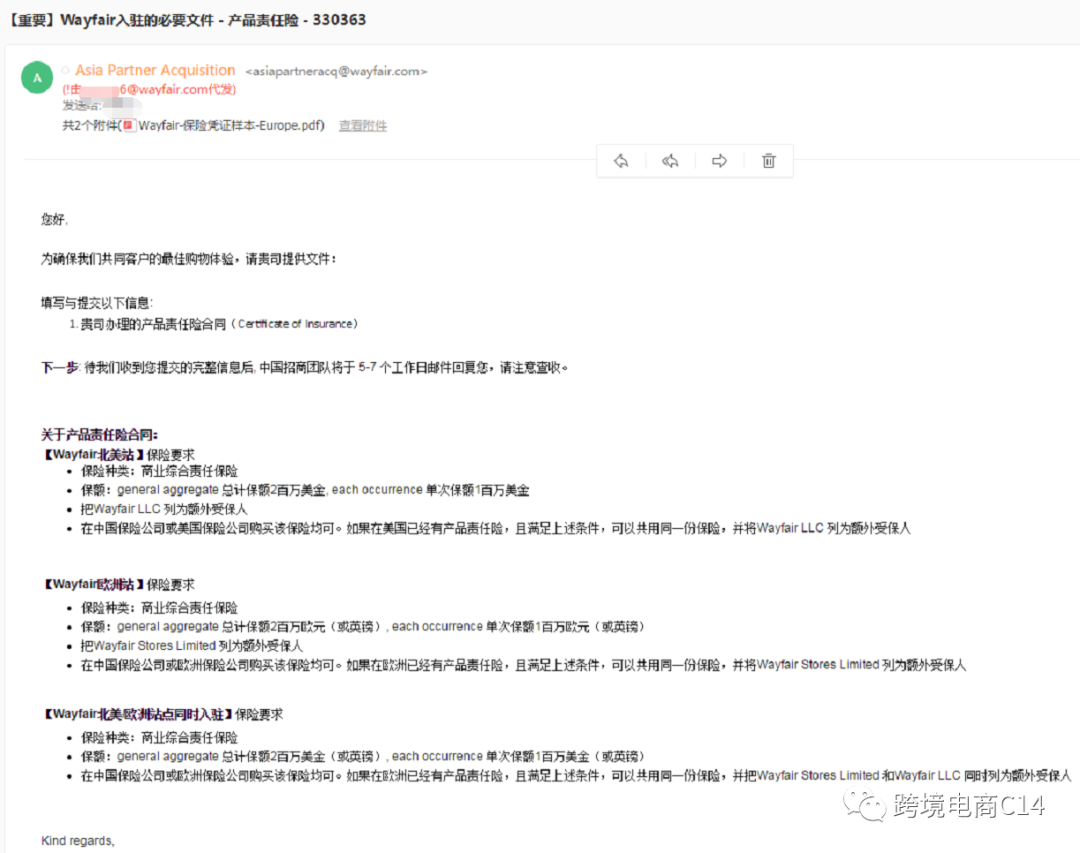Click the asiapartneracq@wayfair.com address
The height and width of the screenshot is (853, 1080).
336,71
